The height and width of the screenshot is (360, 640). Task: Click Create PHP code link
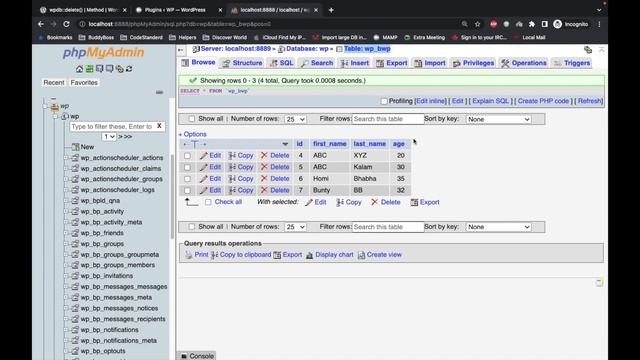tap(543, 101)
